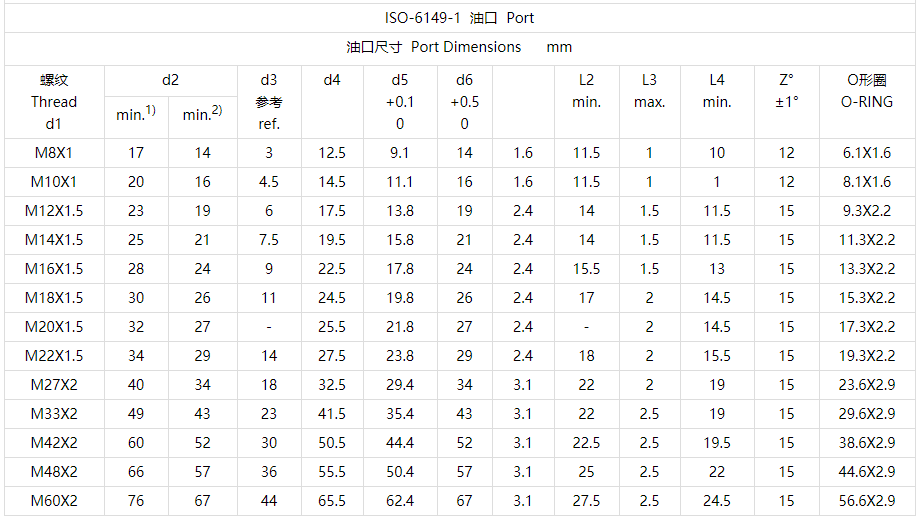Click O-ring value 23.6X2.9
The width and height of the screenshot is (920, 522).
[x=867, y=385]
